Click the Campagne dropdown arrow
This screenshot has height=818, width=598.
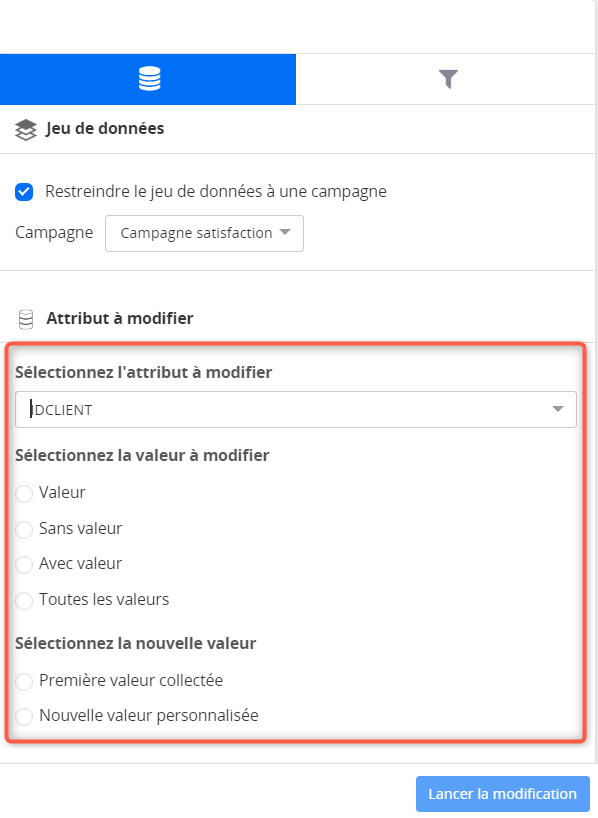point(285,232)
